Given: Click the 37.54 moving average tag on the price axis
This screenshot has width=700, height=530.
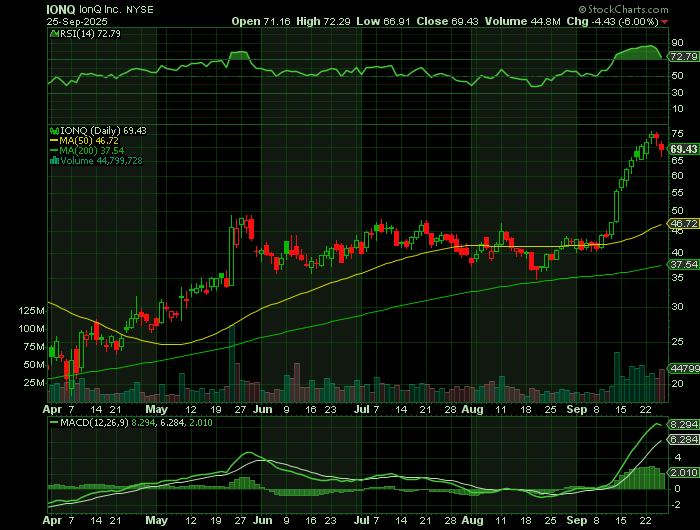Looking at the screenshot, I should point(684,265).
